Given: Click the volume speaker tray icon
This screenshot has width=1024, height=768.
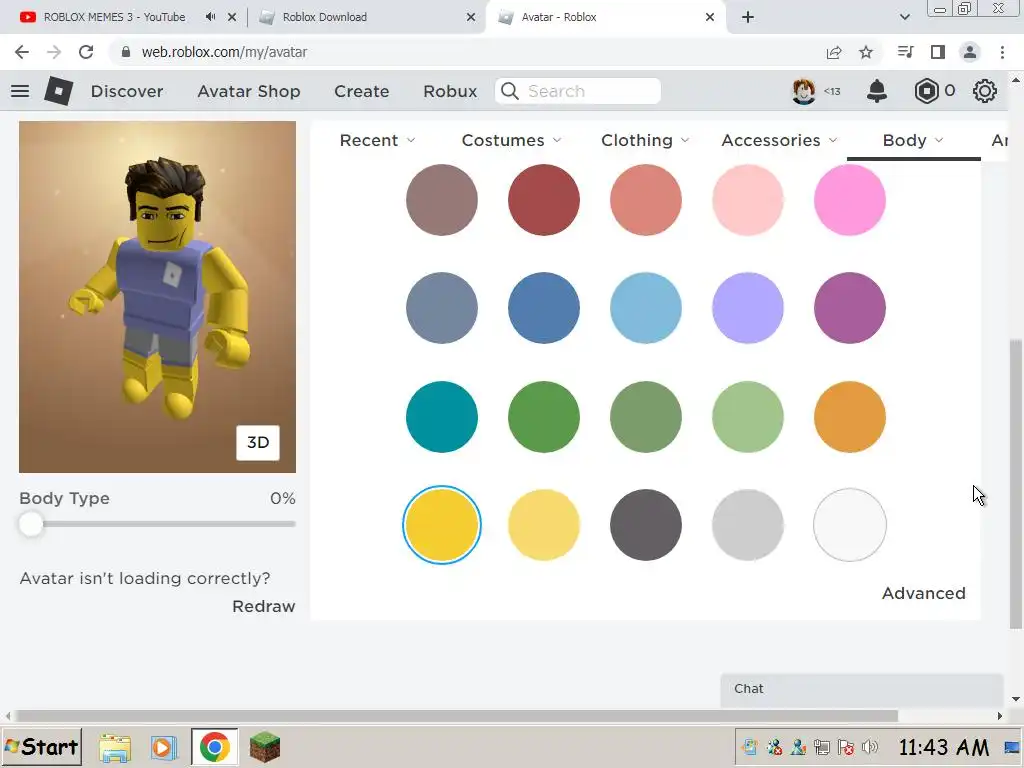Looking at the screenshot, I should (x=870, y=747).
